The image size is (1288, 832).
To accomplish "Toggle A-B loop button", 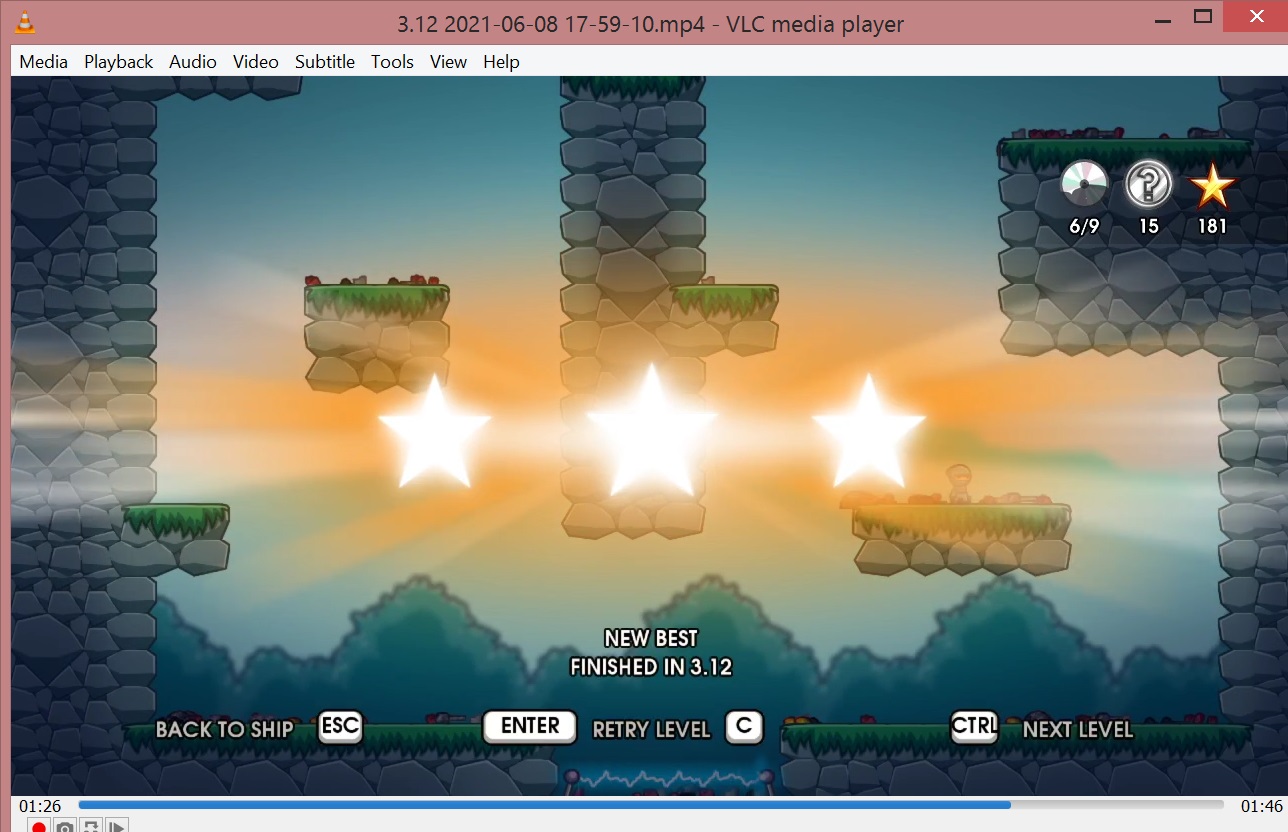I will [91, 826].
